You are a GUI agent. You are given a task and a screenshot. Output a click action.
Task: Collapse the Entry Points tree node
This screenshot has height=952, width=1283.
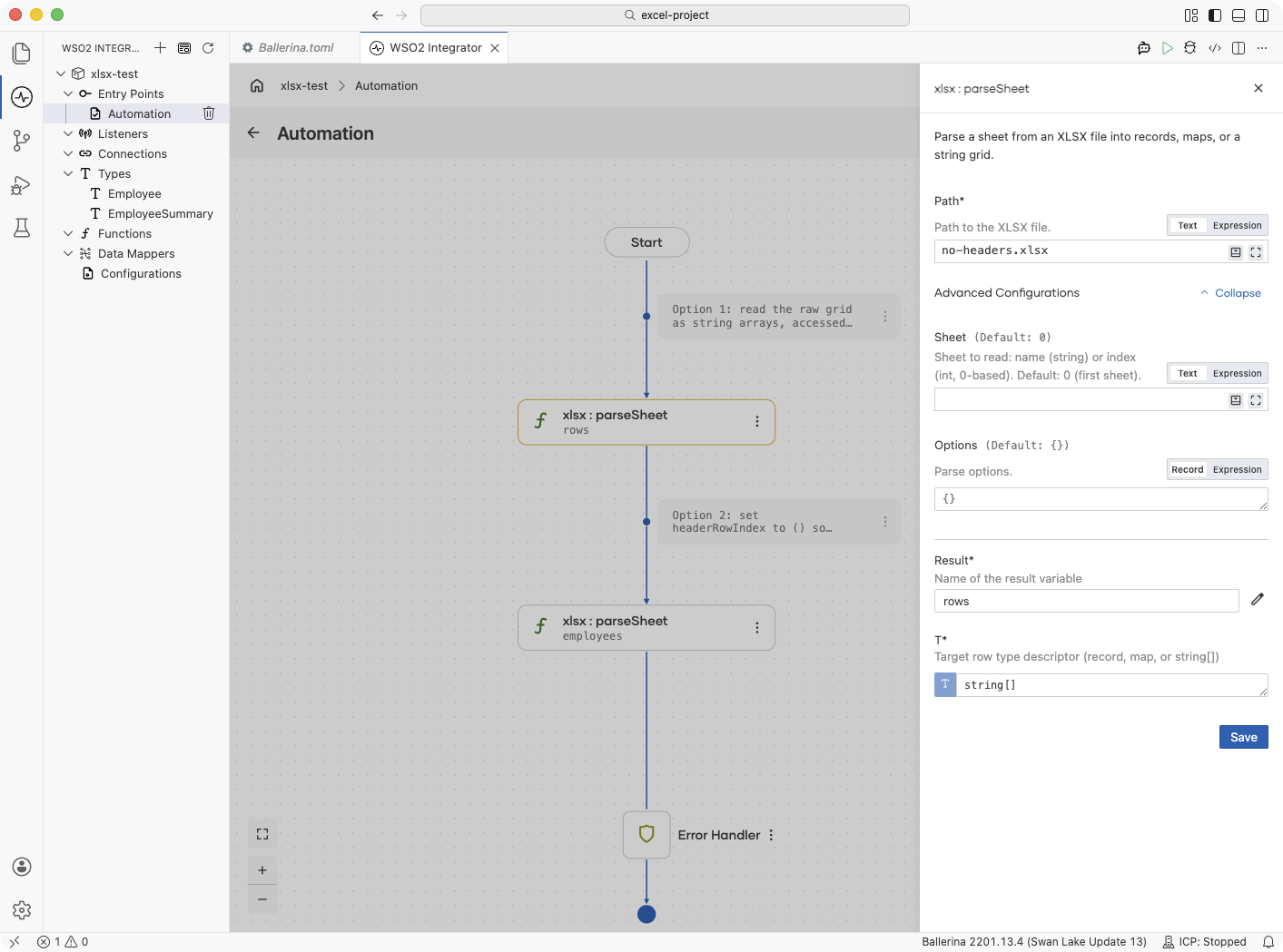pyautogui.click(x=68, y=93)
